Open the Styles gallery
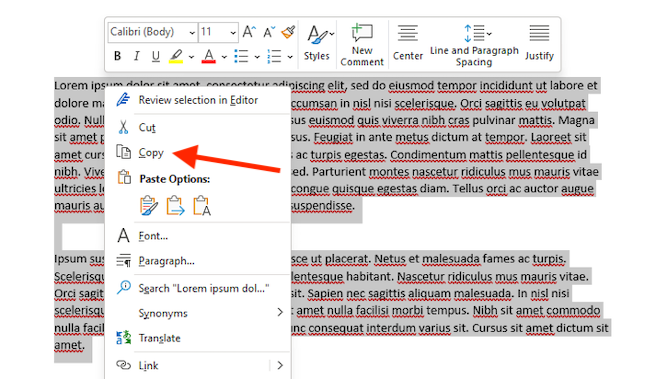 click(318, 43)
